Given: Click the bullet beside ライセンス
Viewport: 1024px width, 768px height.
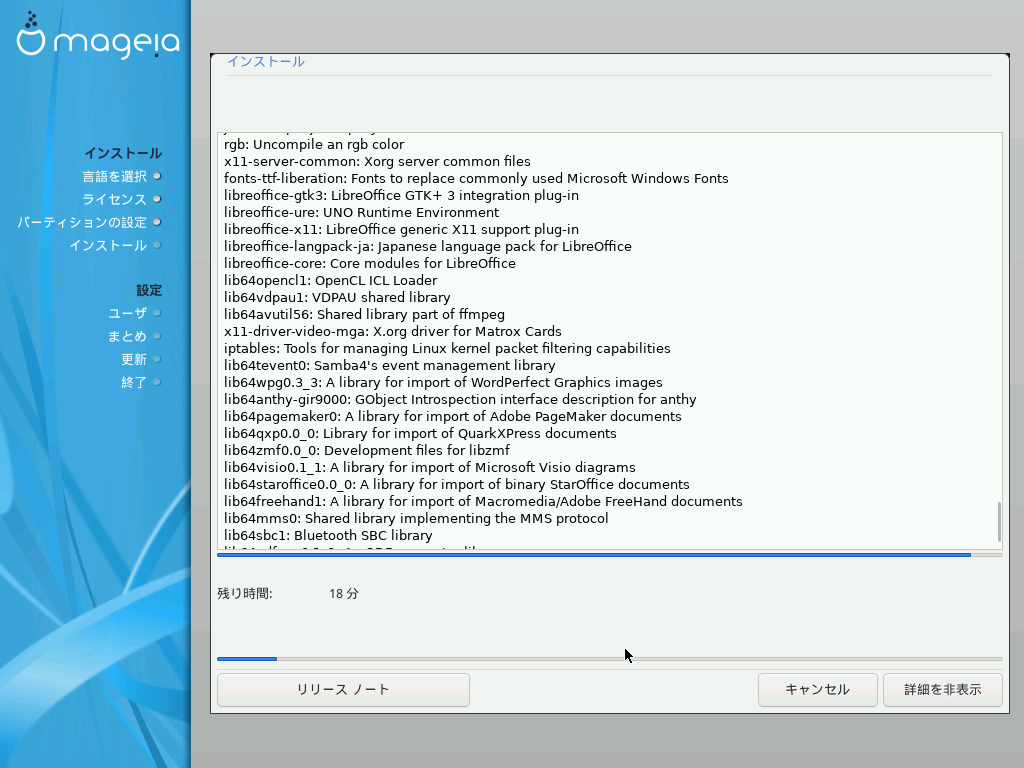Looking at the screenshot, I should 157,199.
